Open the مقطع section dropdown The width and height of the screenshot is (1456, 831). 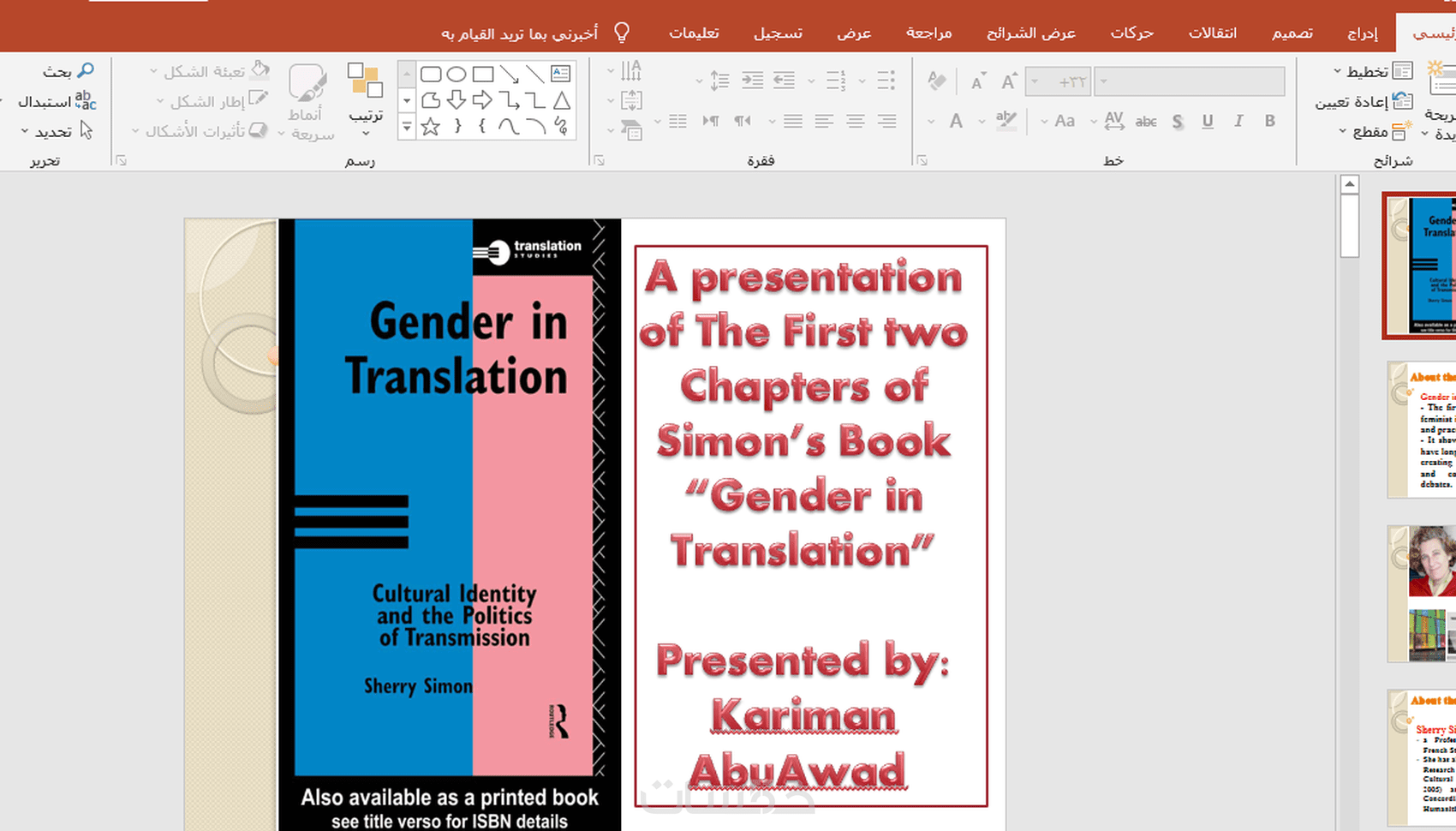point(1375,131)
